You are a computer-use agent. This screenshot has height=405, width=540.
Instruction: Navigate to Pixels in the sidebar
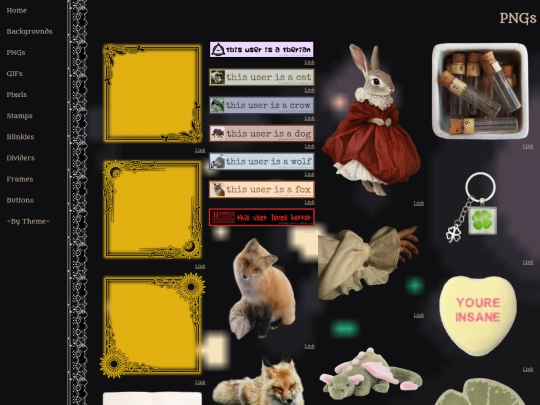click(x=17, y=94)
